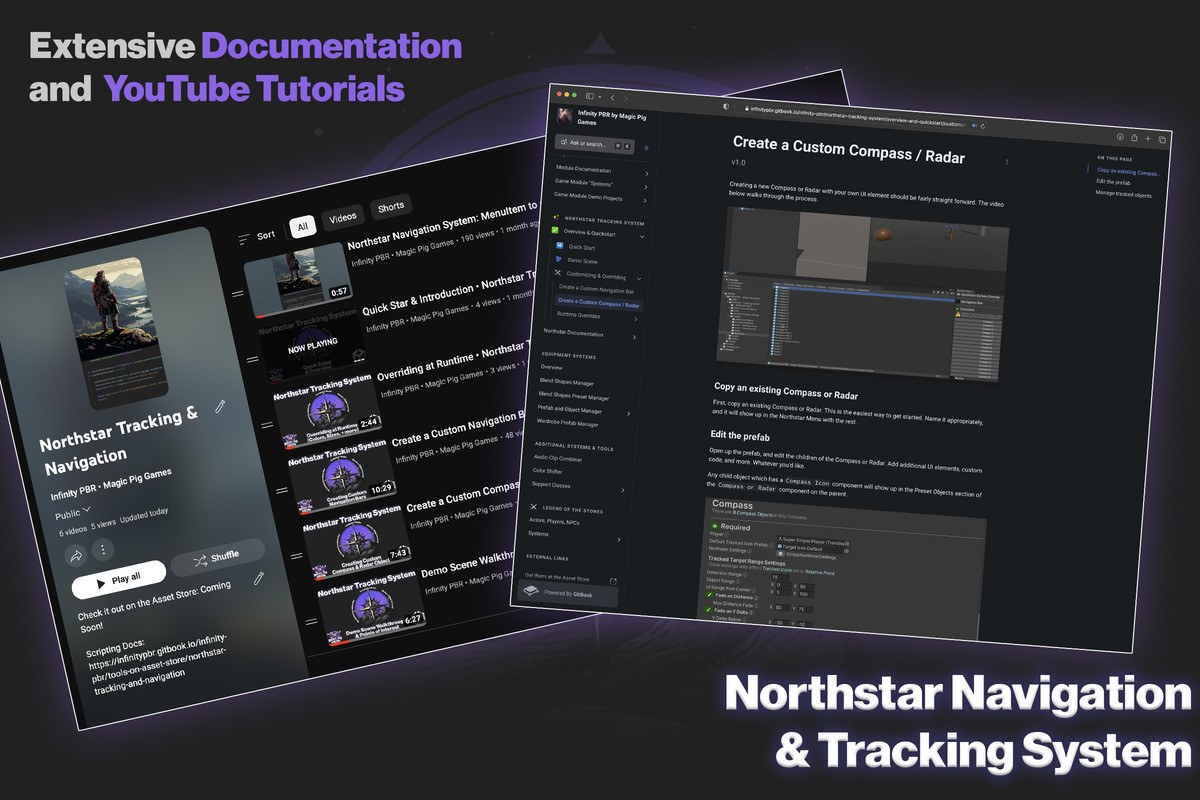Expand the Support Classes item
Image resolution: width=1200 pixels, height=800 pixels.
623,489
